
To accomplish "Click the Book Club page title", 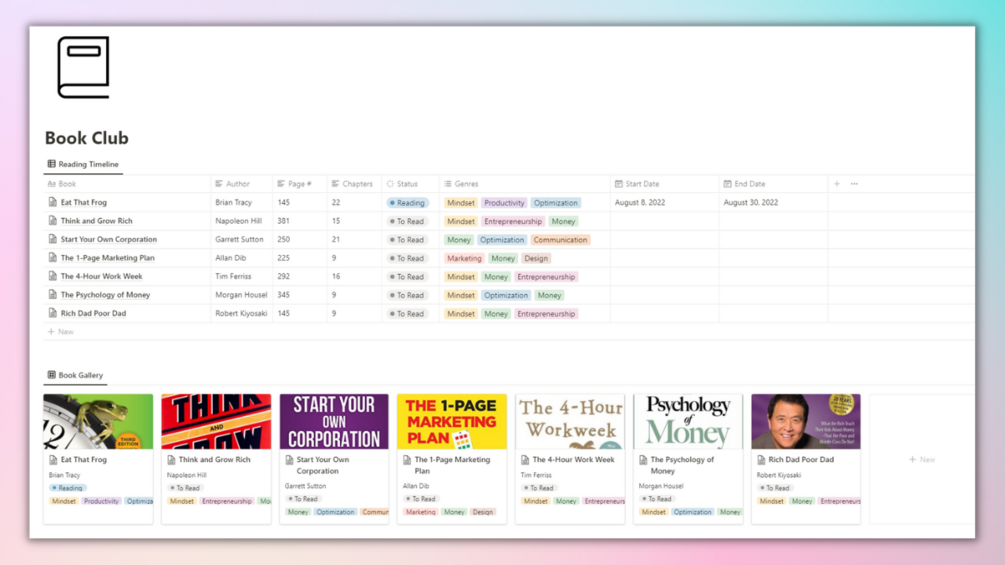I will click(x=87, y=138).
